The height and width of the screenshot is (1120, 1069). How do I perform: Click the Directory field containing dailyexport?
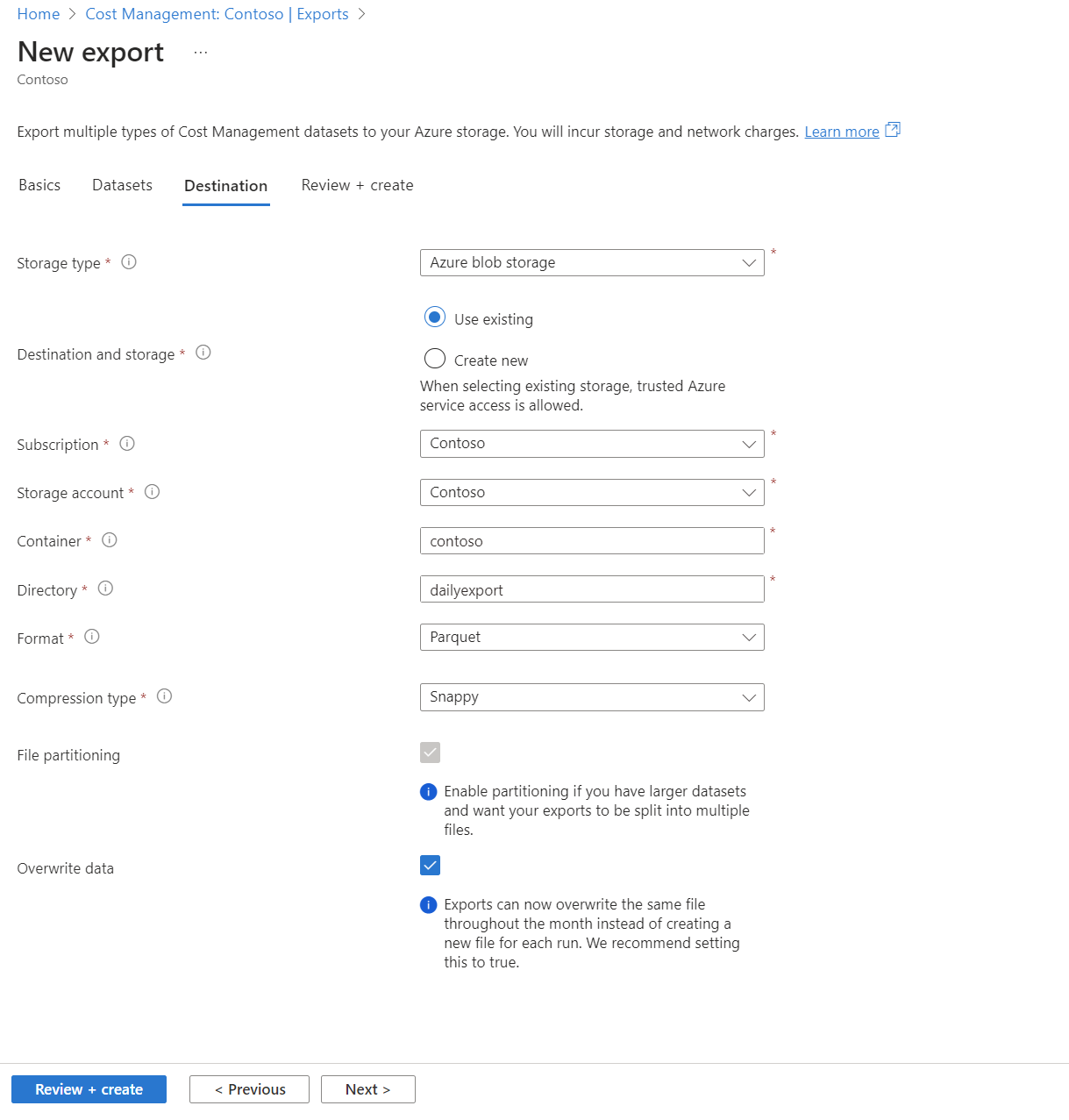coord(592,589)
